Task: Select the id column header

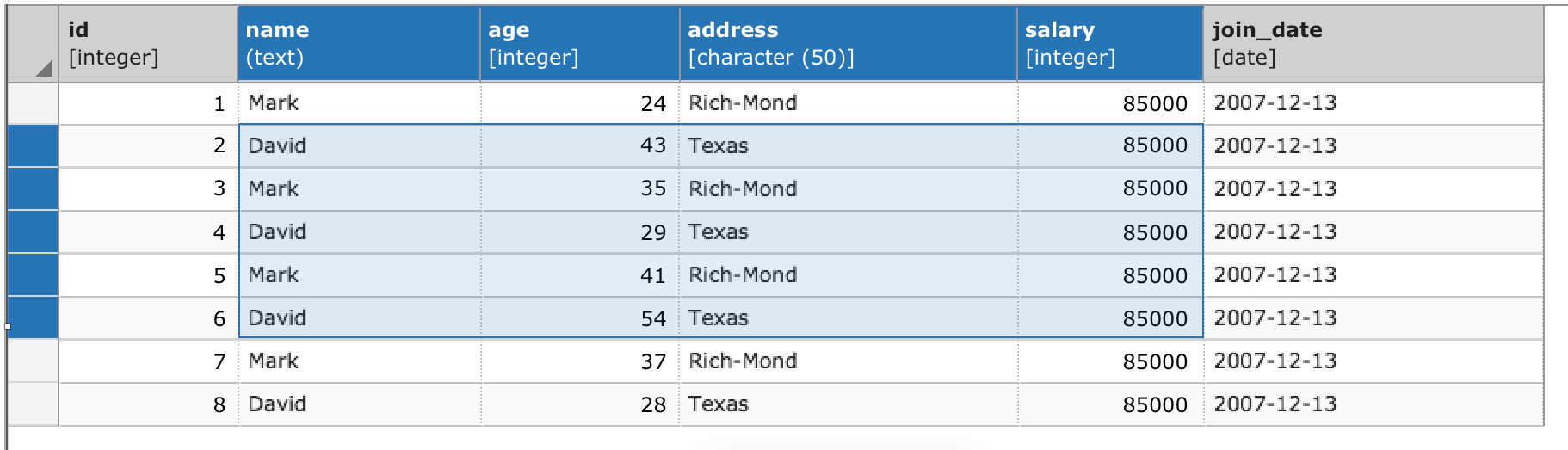Action: click(x=148, y=44)
